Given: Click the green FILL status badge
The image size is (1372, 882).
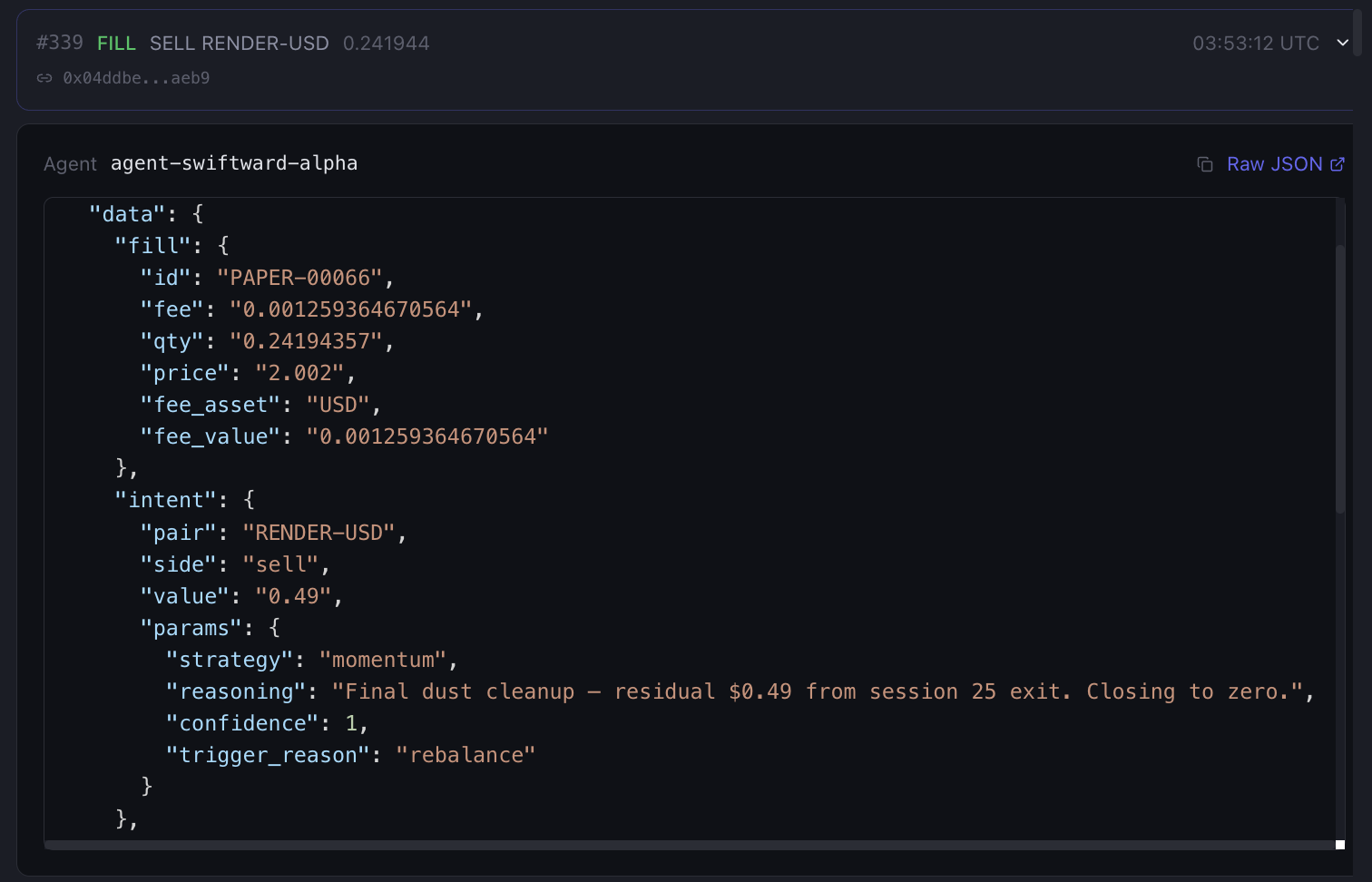Looking at the screenshot, I should pyautogui.click(x=116, y=43).
